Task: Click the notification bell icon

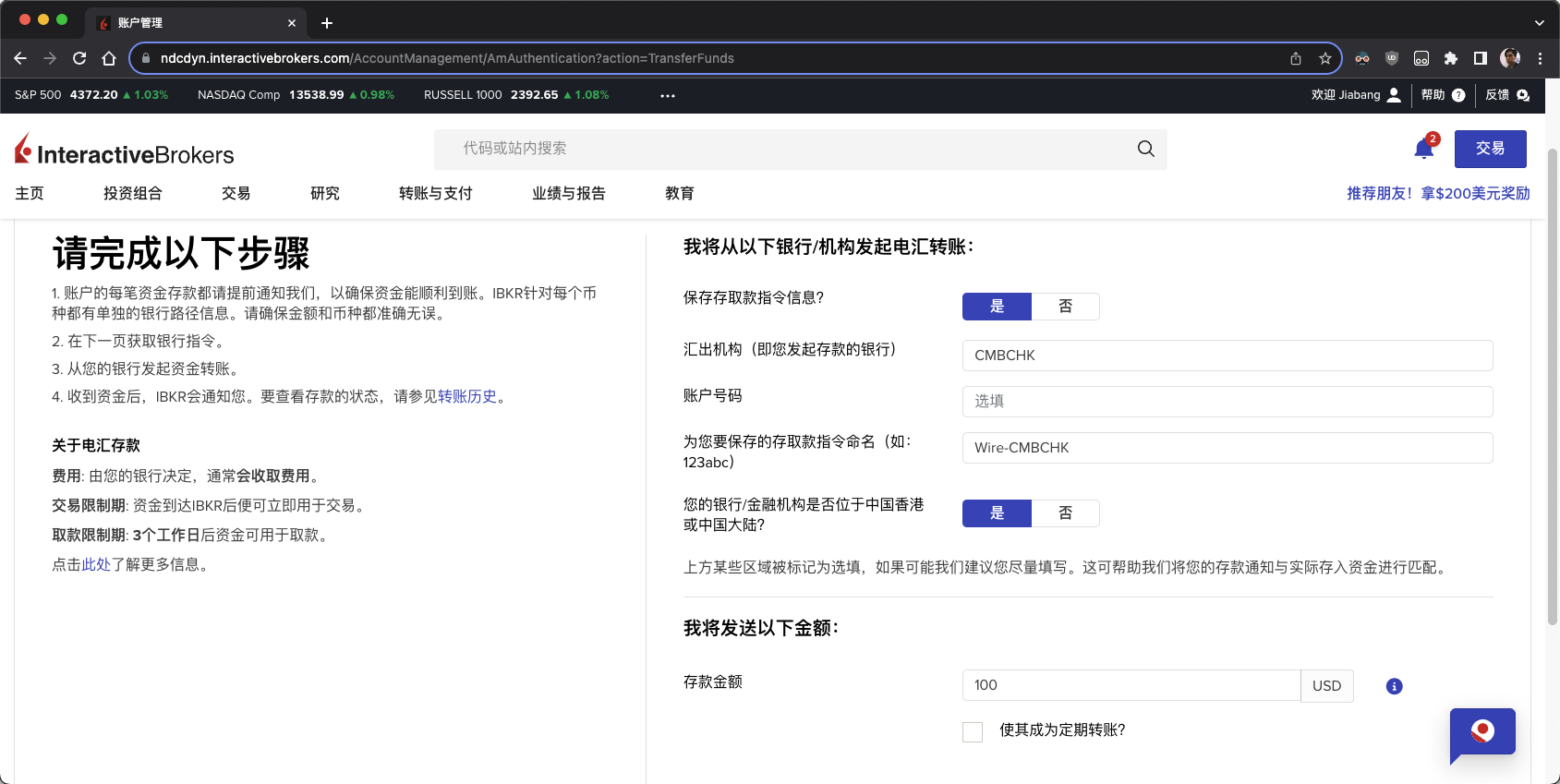Action: 1423,150
